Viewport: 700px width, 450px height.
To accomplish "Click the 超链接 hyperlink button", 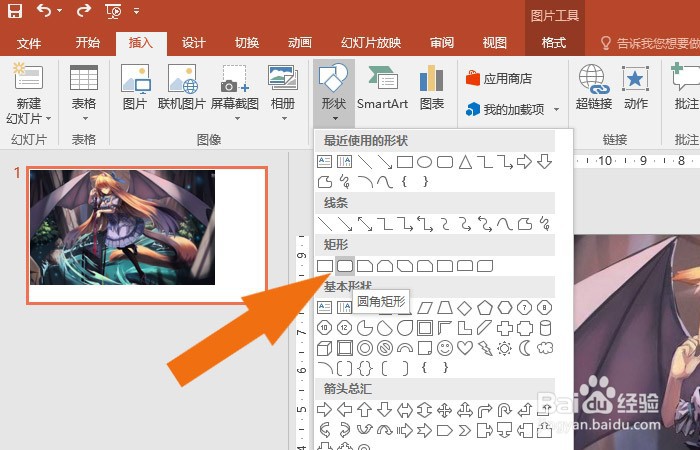I will coord(594,87).
